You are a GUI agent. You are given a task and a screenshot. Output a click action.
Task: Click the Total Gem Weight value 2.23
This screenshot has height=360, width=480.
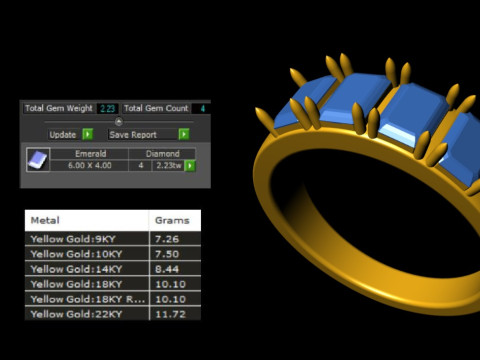108,108
